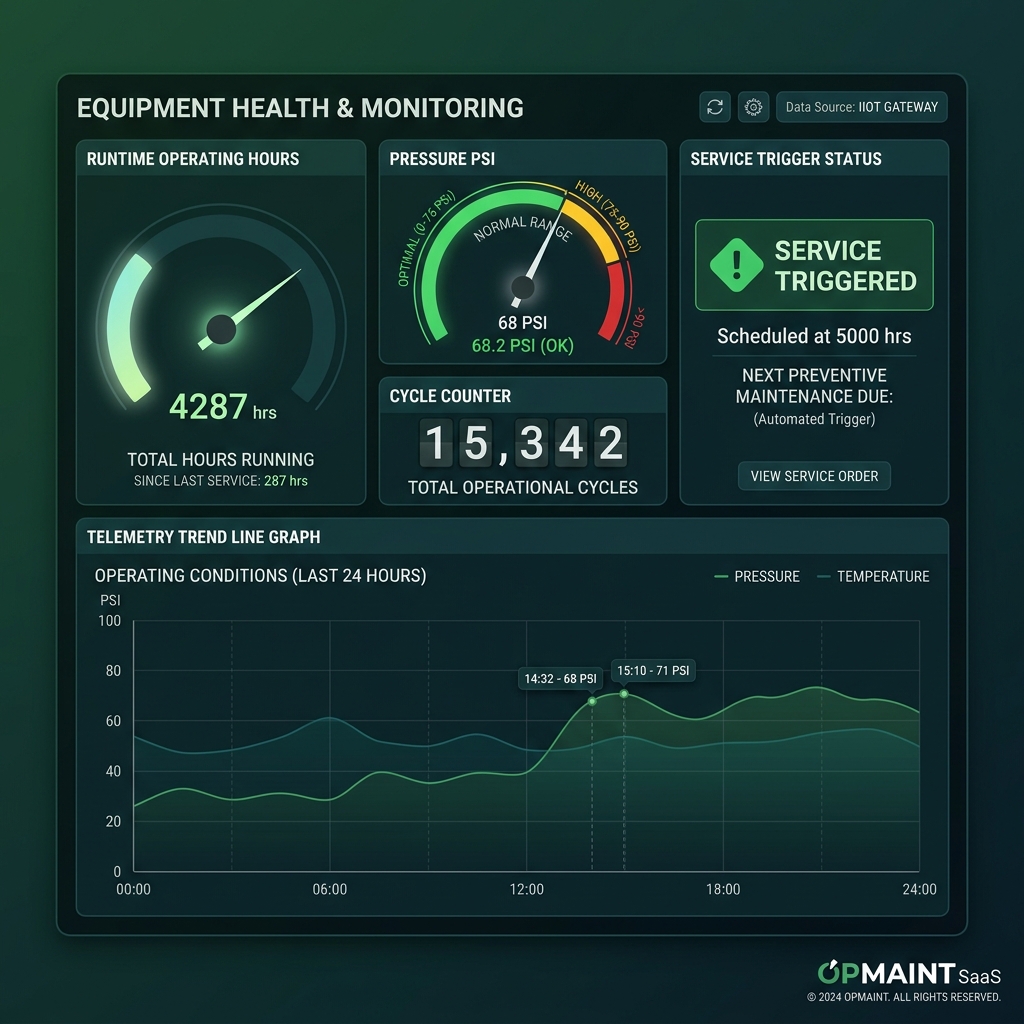Click the Runtime Operating Hours panel header
The width and height of the screenshot is (1024, 1024).
point(221,159)
